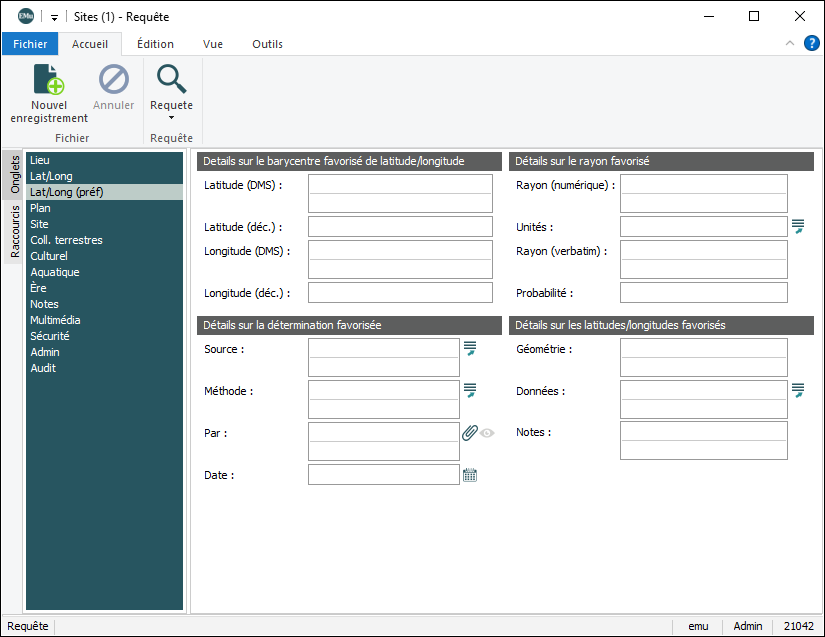Click the Nouvel enregistrement icon
This screenshot has width=825, height=637.
tap(49, 80)
